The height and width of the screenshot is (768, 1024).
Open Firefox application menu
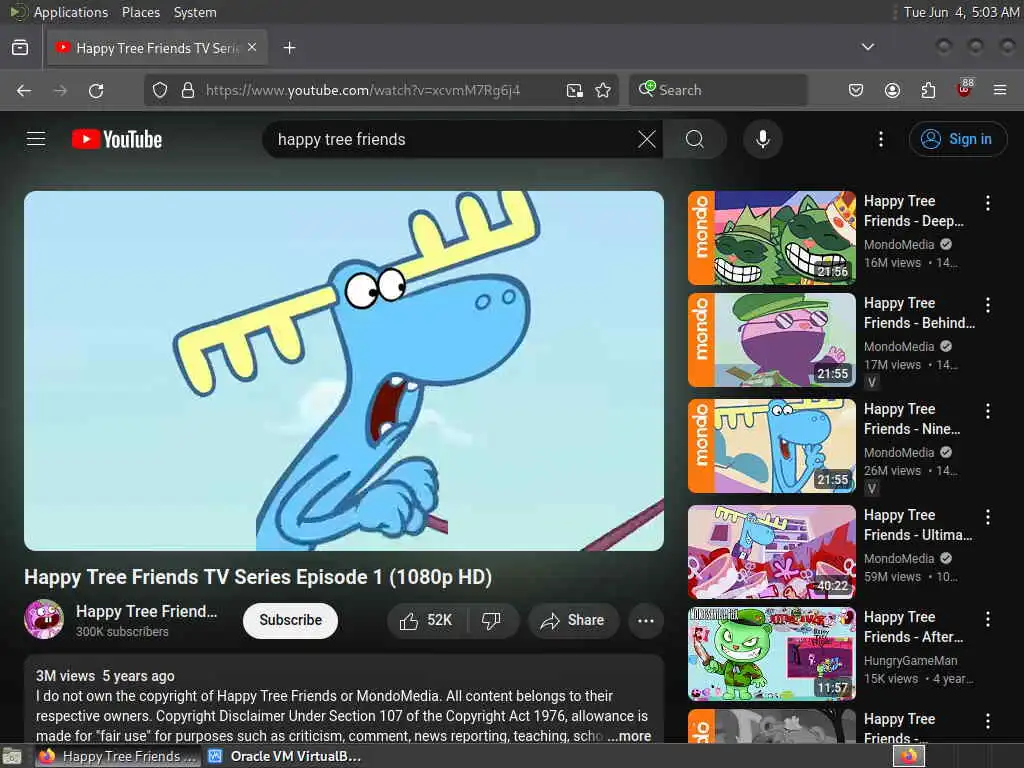point(1000,90)
